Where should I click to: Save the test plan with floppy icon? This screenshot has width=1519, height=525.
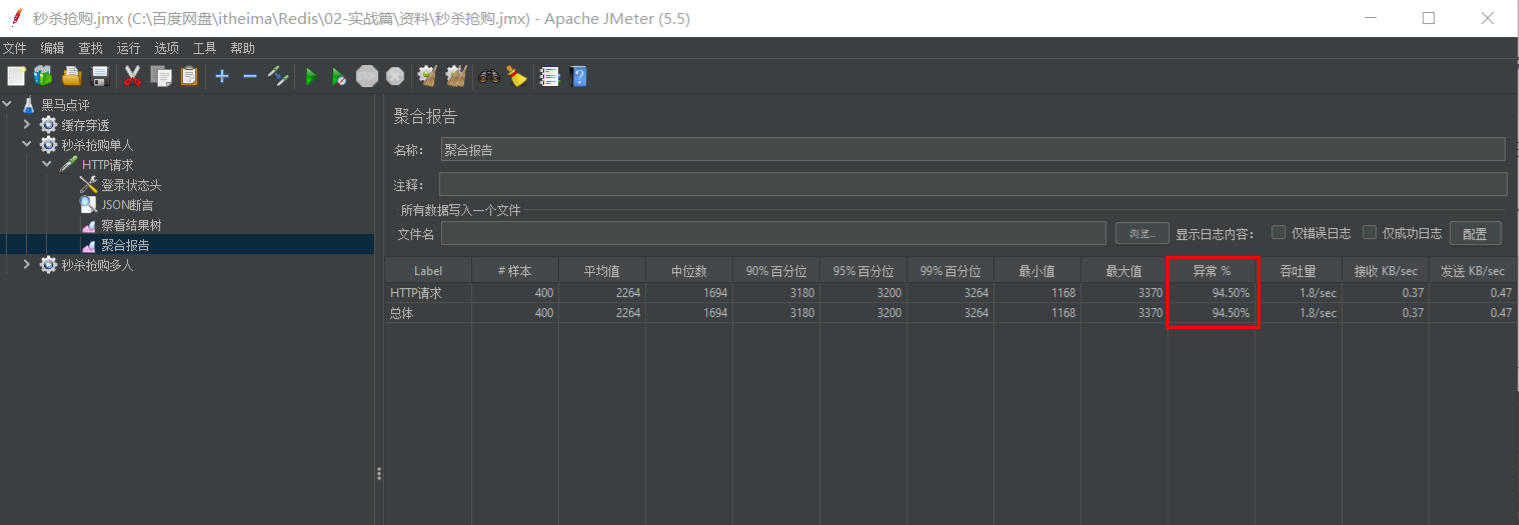[x=99, y=76]
